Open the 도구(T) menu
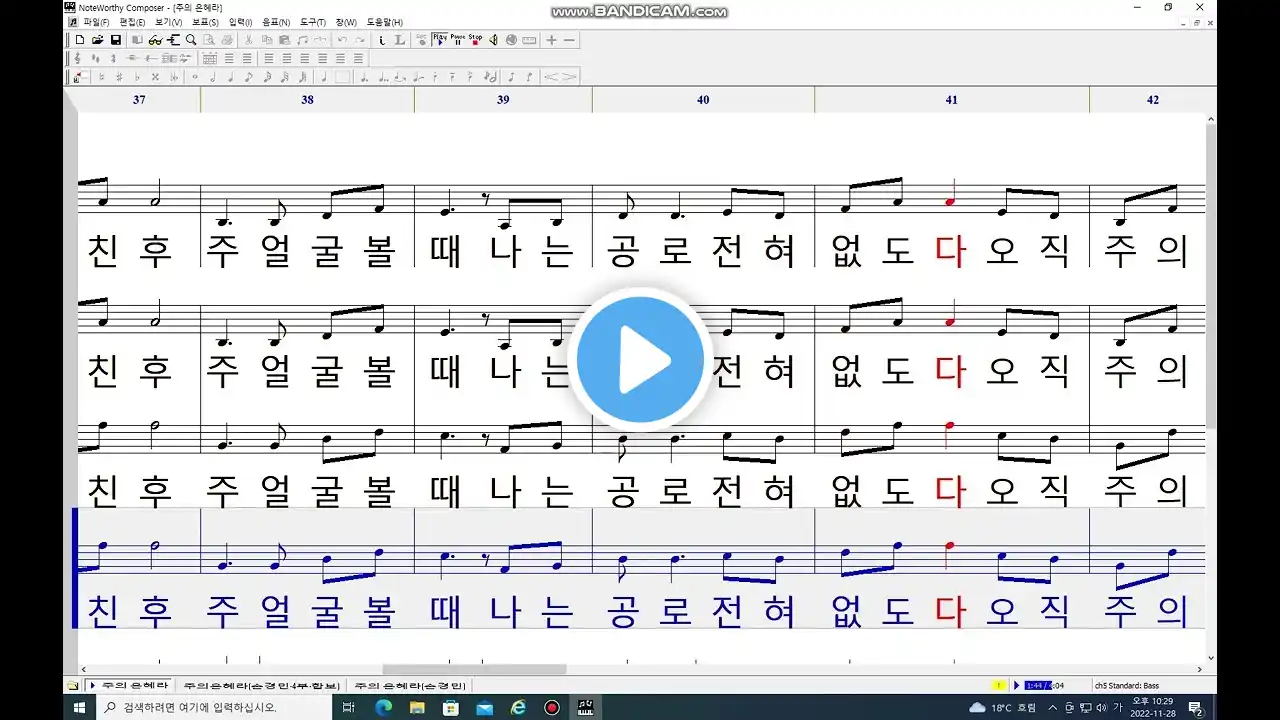The width and height of the screenshot is (1280, 720). coord(313,22)
